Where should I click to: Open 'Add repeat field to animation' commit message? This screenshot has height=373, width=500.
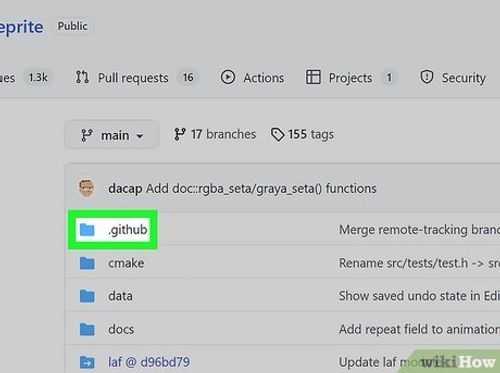pyautogui.click(x=419, y=329)
